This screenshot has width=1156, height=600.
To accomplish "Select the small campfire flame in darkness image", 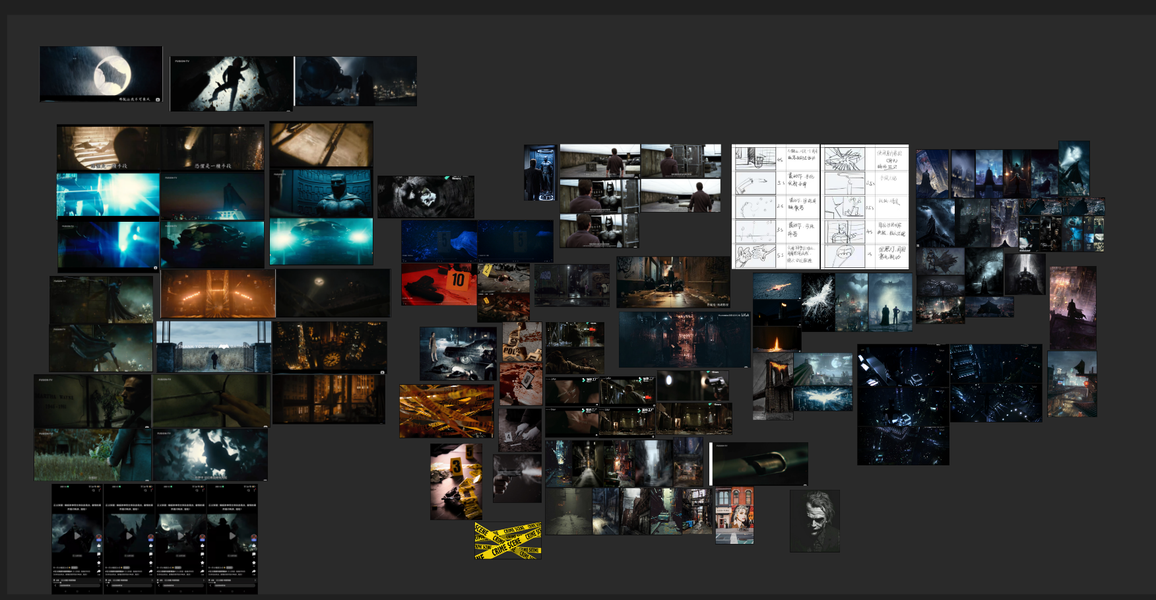I will pos(776,339).
